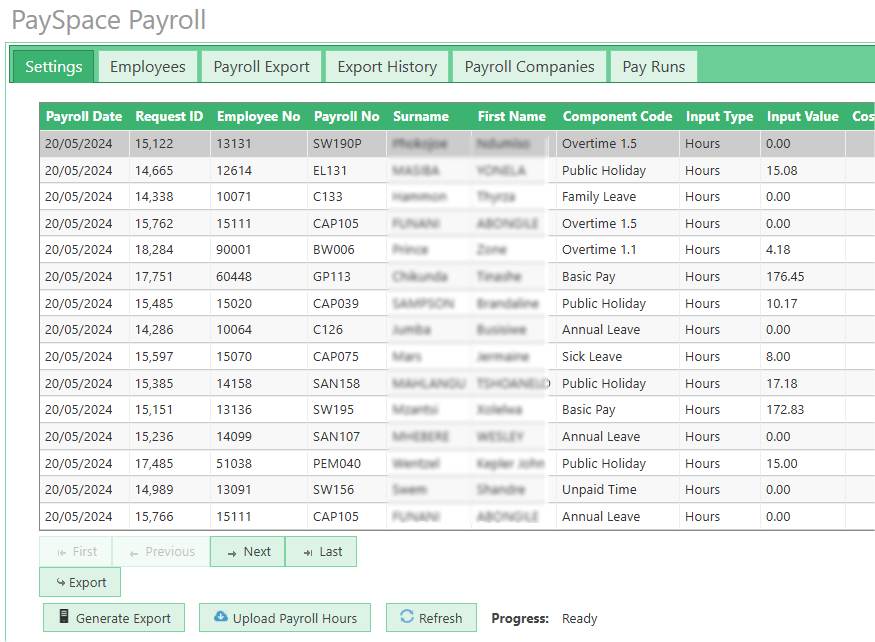The height and width of the screenshot is (642, 875).
Task: Sort by Request ID column header
Action: pos(169,116)
